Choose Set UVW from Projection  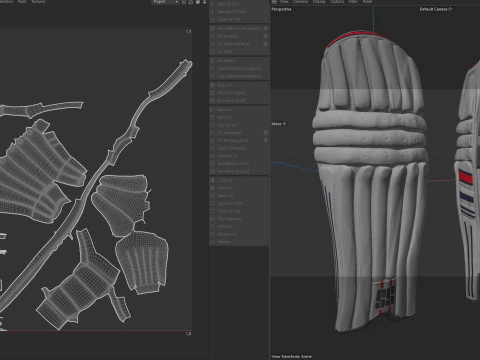pyautogui.click(x=239, y=28)
